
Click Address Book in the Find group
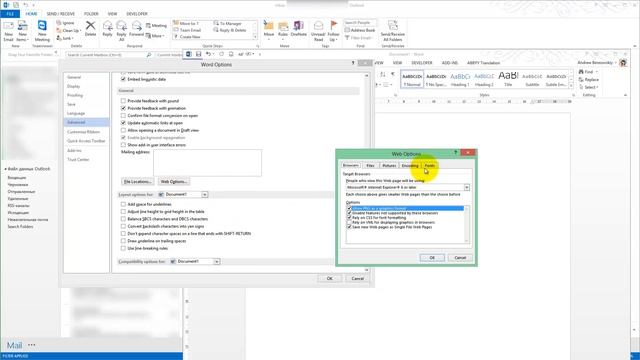click(360, 30)
